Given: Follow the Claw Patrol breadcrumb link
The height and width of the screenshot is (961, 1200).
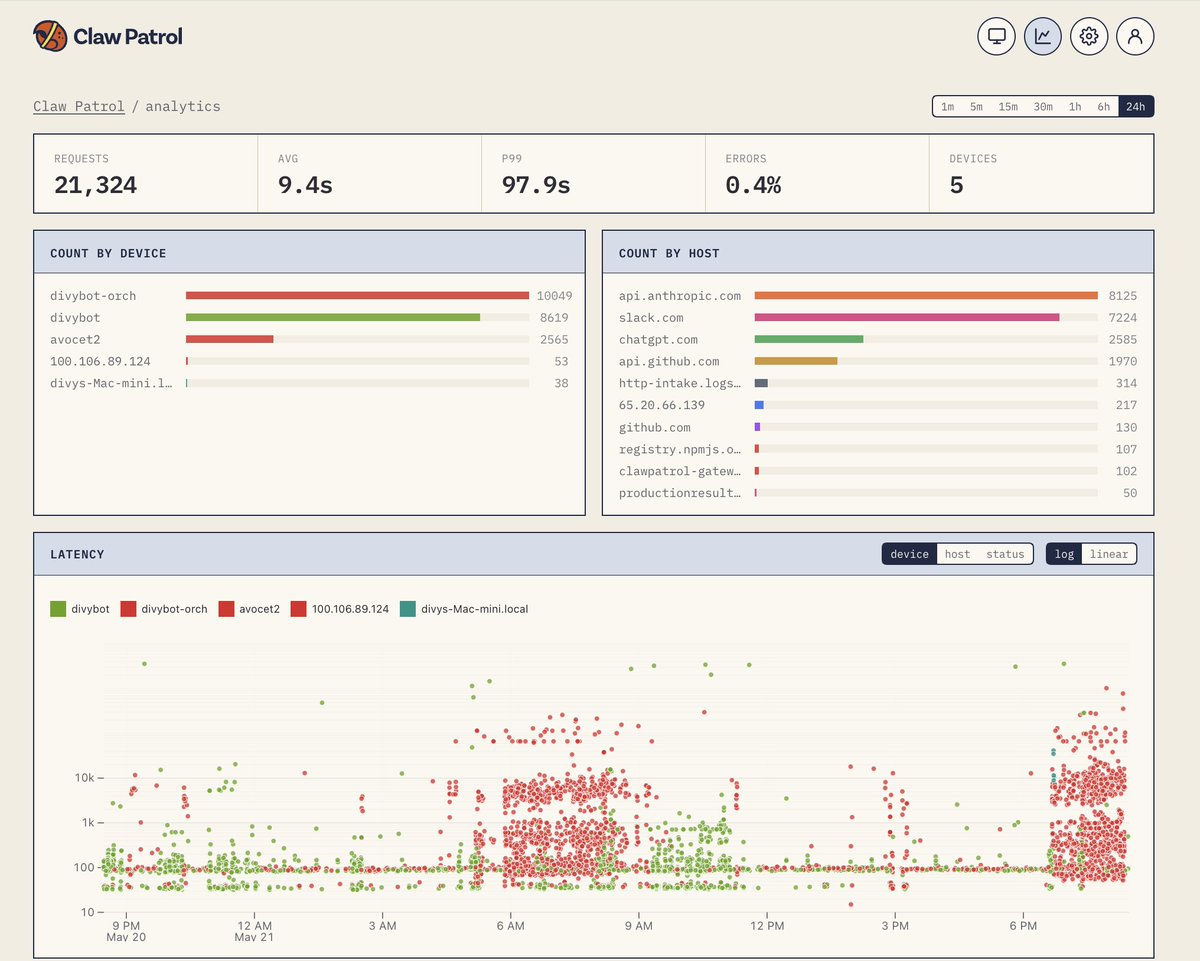Looking at the screenshot, I should click(x=79, y=106).
